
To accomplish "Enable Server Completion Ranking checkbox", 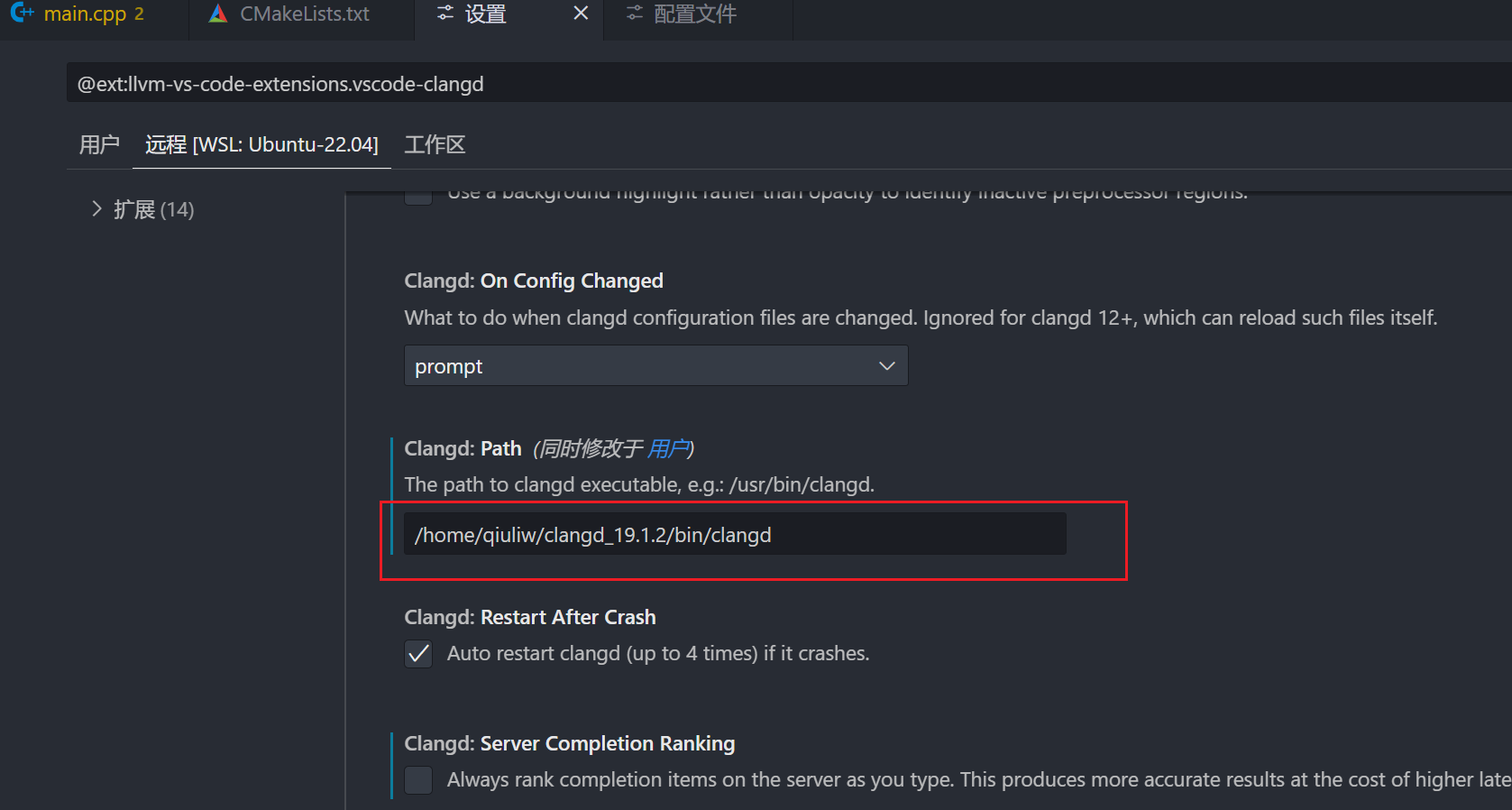I will click(x=418, y=780).
